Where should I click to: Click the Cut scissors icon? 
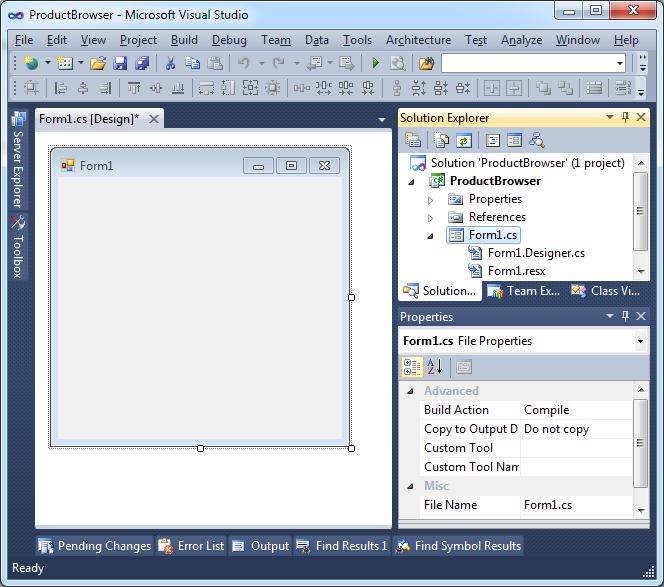point(170,64)
